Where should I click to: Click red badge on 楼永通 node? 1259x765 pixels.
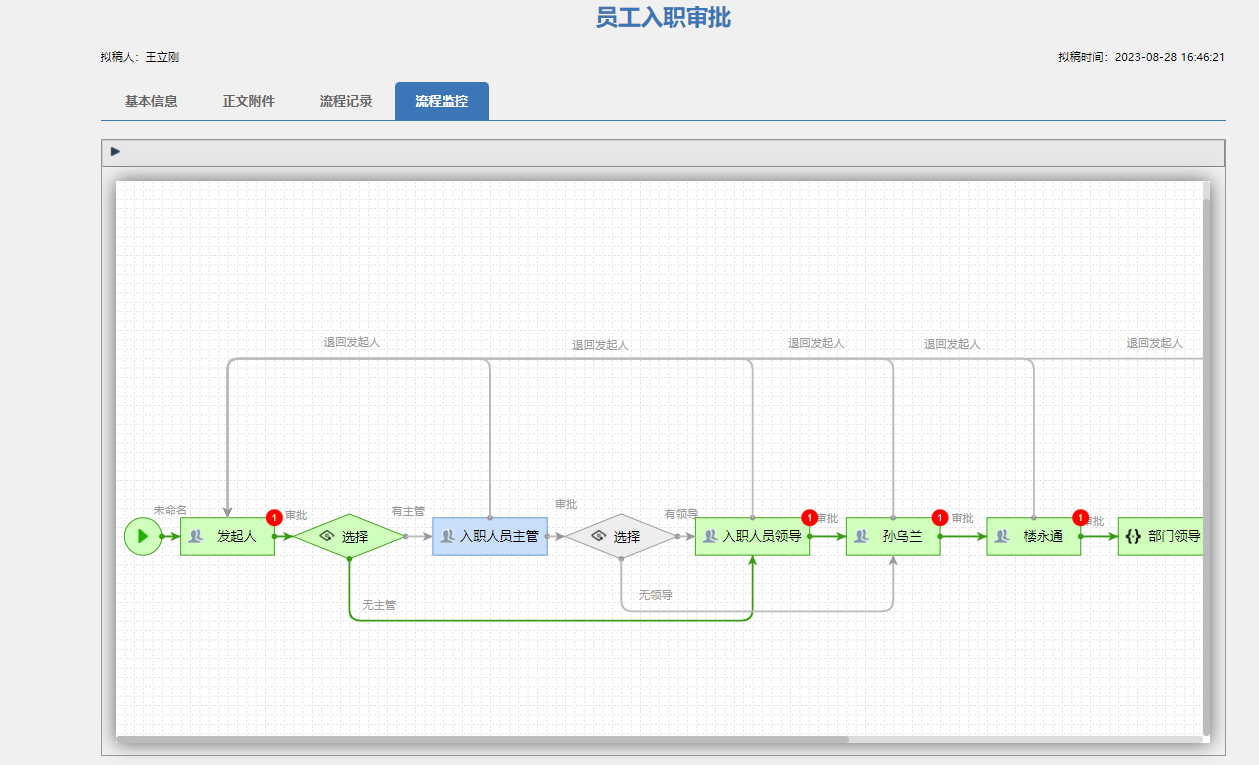point(1080,517)
